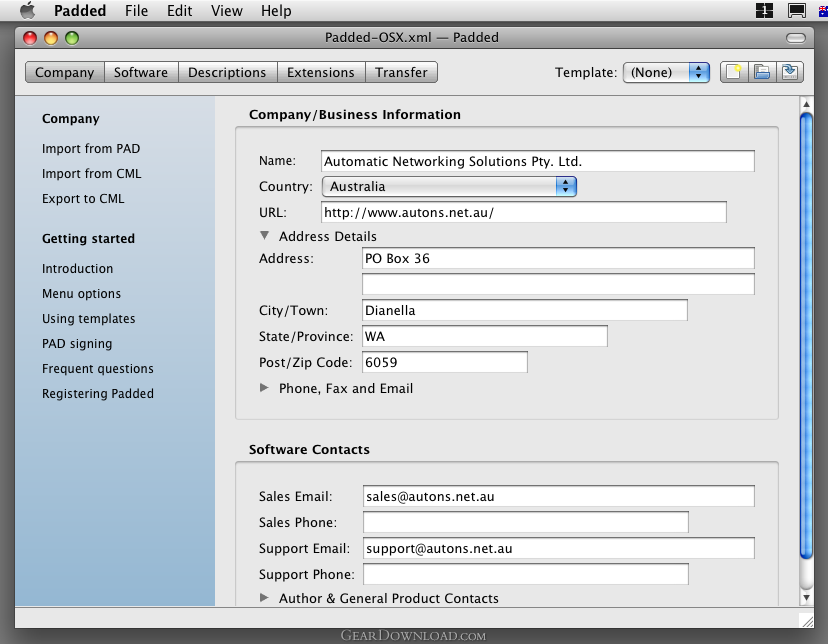Click the Support Email field
Screen dimensions: 828x644
tap(559, 548)
